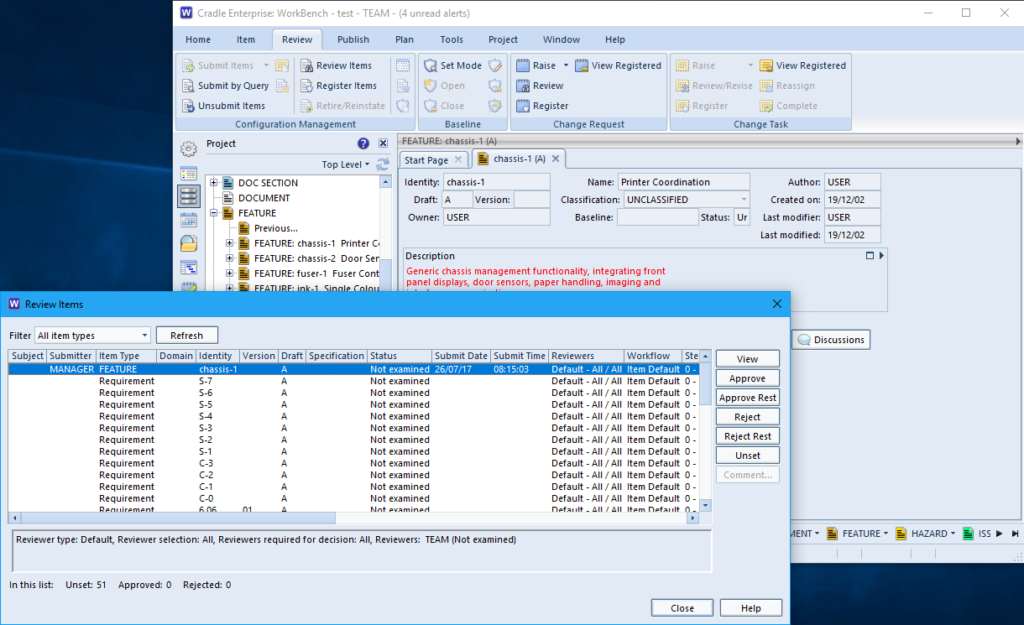Click the Unsubmit Items ribbon icon
Viewport: 1024px width, 625px height.
[188, 106]
